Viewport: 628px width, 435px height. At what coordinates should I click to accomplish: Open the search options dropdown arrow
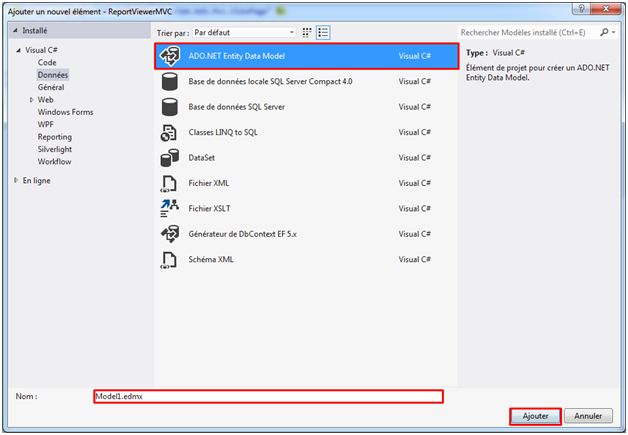pyautogui.click(x=614, y=32)
